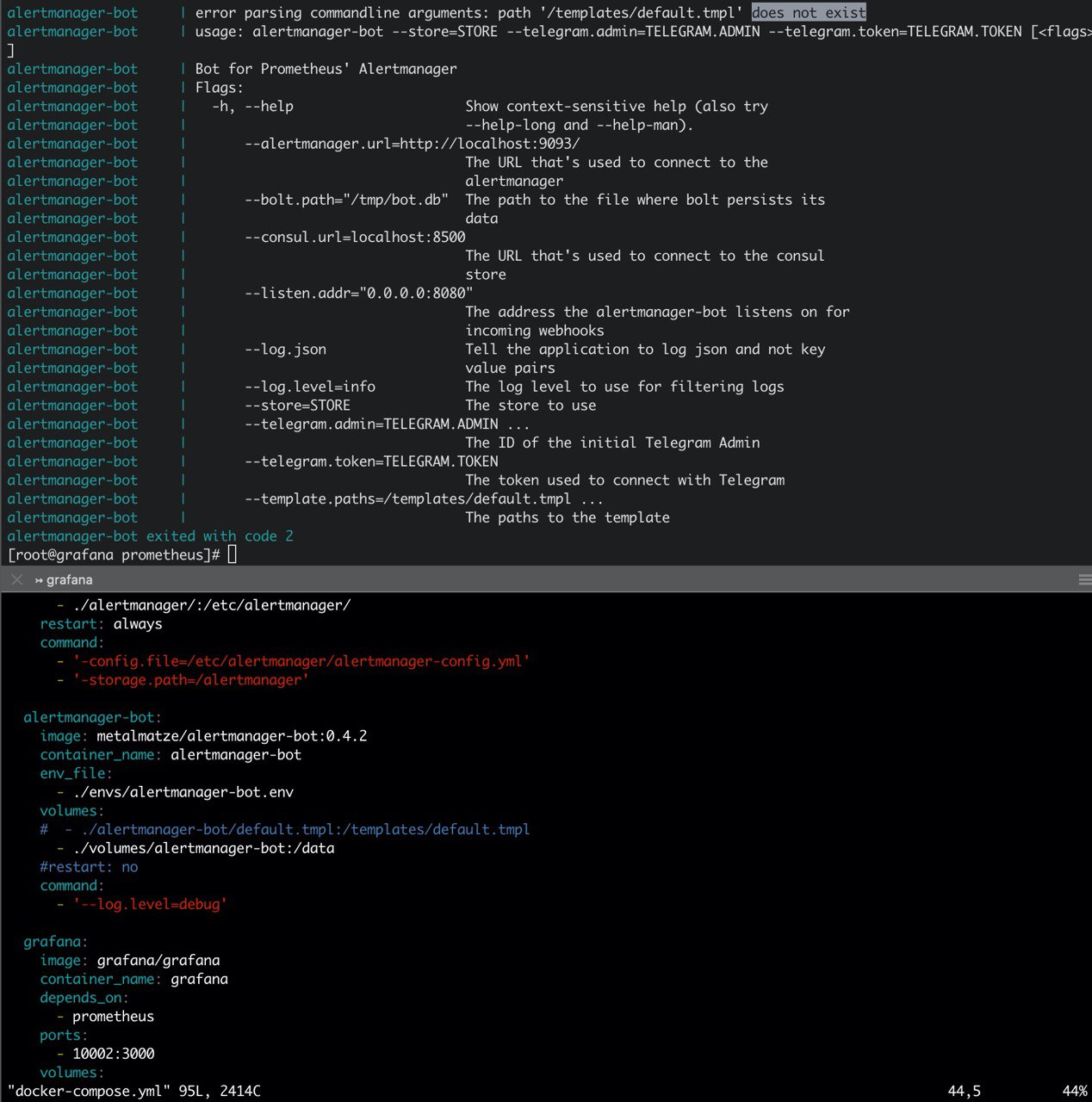
Task: Click the shell prompt cursor after 'prometheus]#'
Action: click(x=232, y=554)
